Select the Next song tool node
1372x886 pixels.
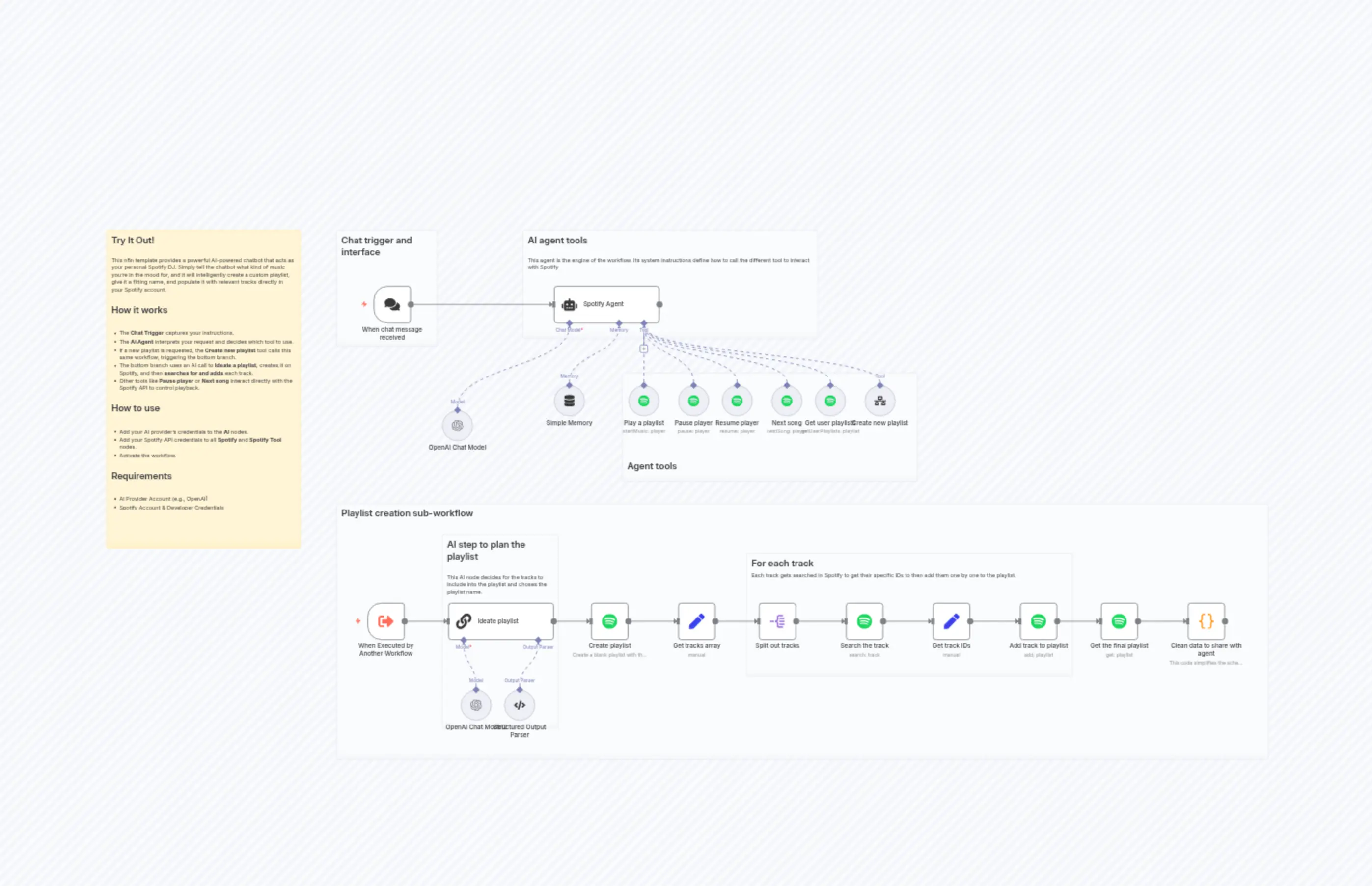(x=786, y=401)
